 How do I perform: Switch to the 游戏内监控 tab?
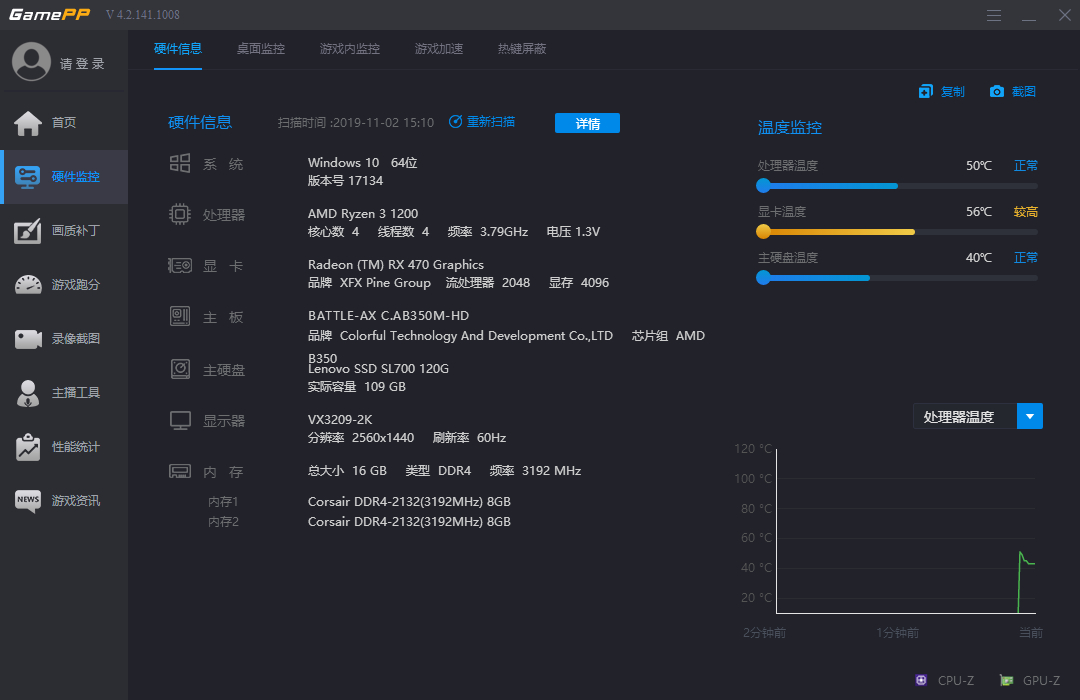[x=350, y=49]
